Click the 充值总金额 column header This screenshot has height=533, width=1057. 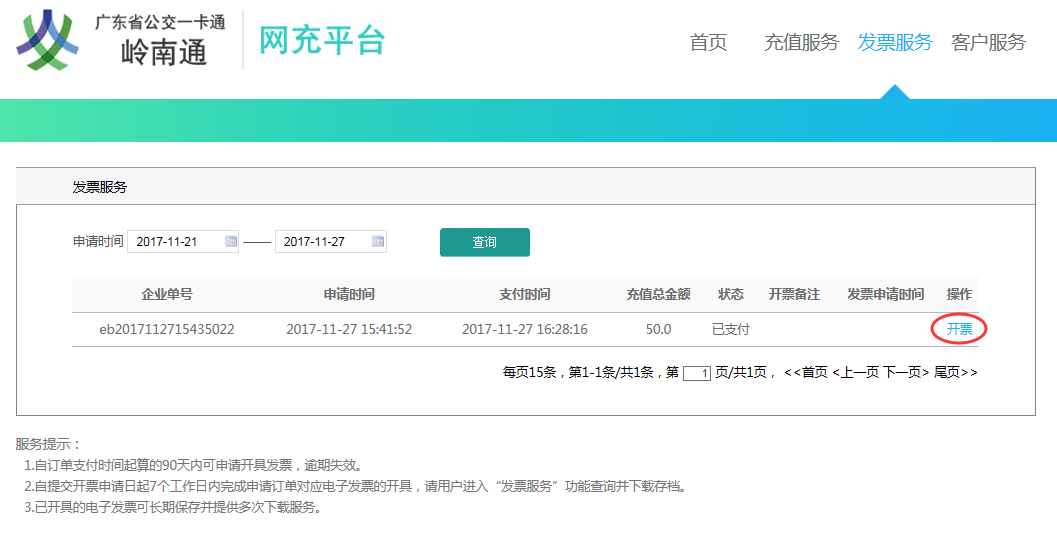point(658,294)
